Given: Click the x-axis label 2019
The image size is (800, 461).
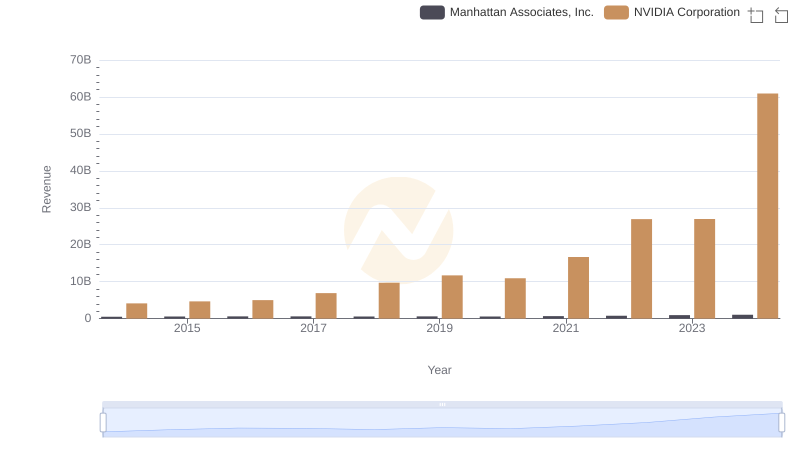Looking at the screenshot, I should 439,328.
